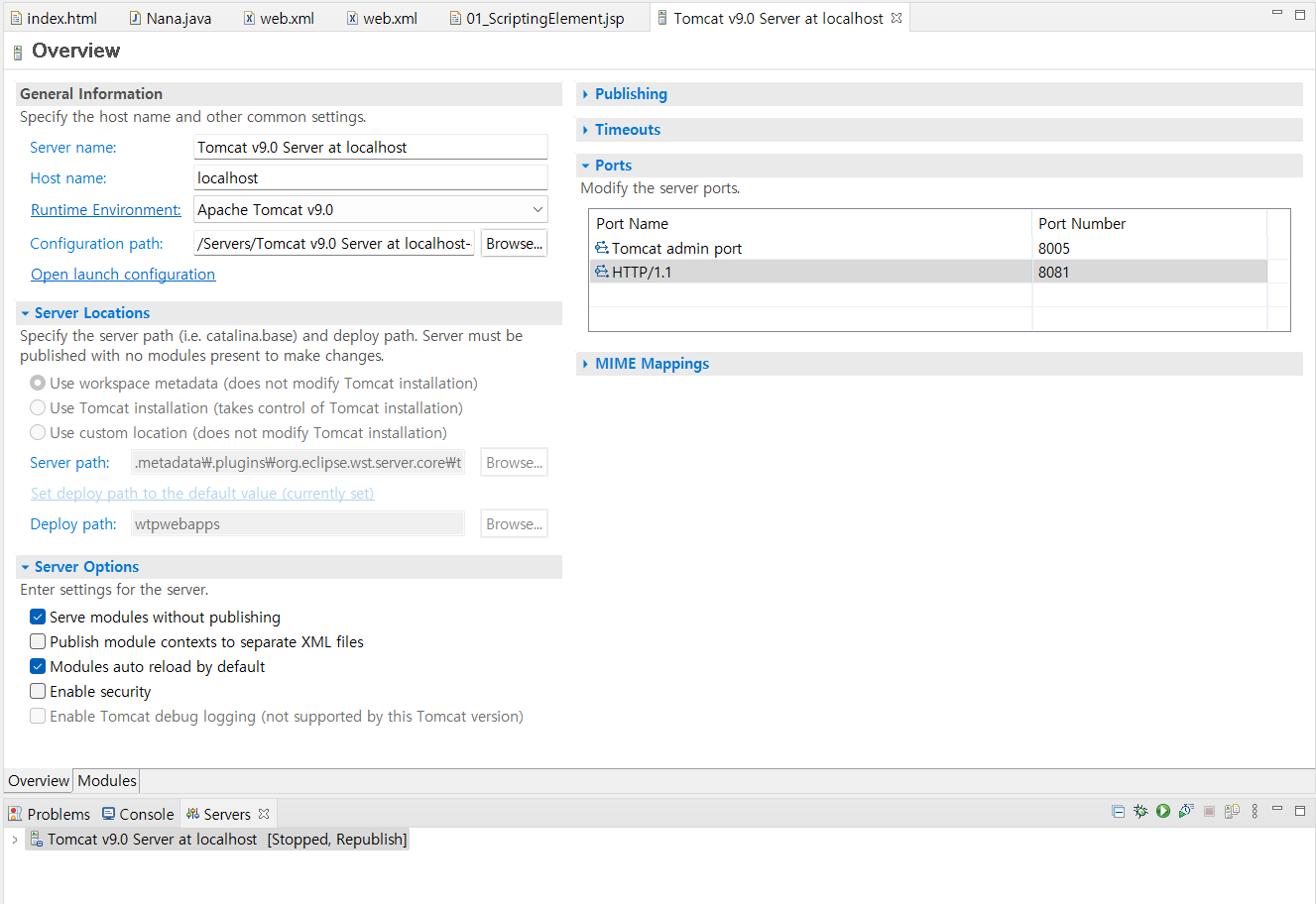Screen dimensions: 1316x904
Task: Click the Tomcat admin port row icon
Action: point(602,248)
